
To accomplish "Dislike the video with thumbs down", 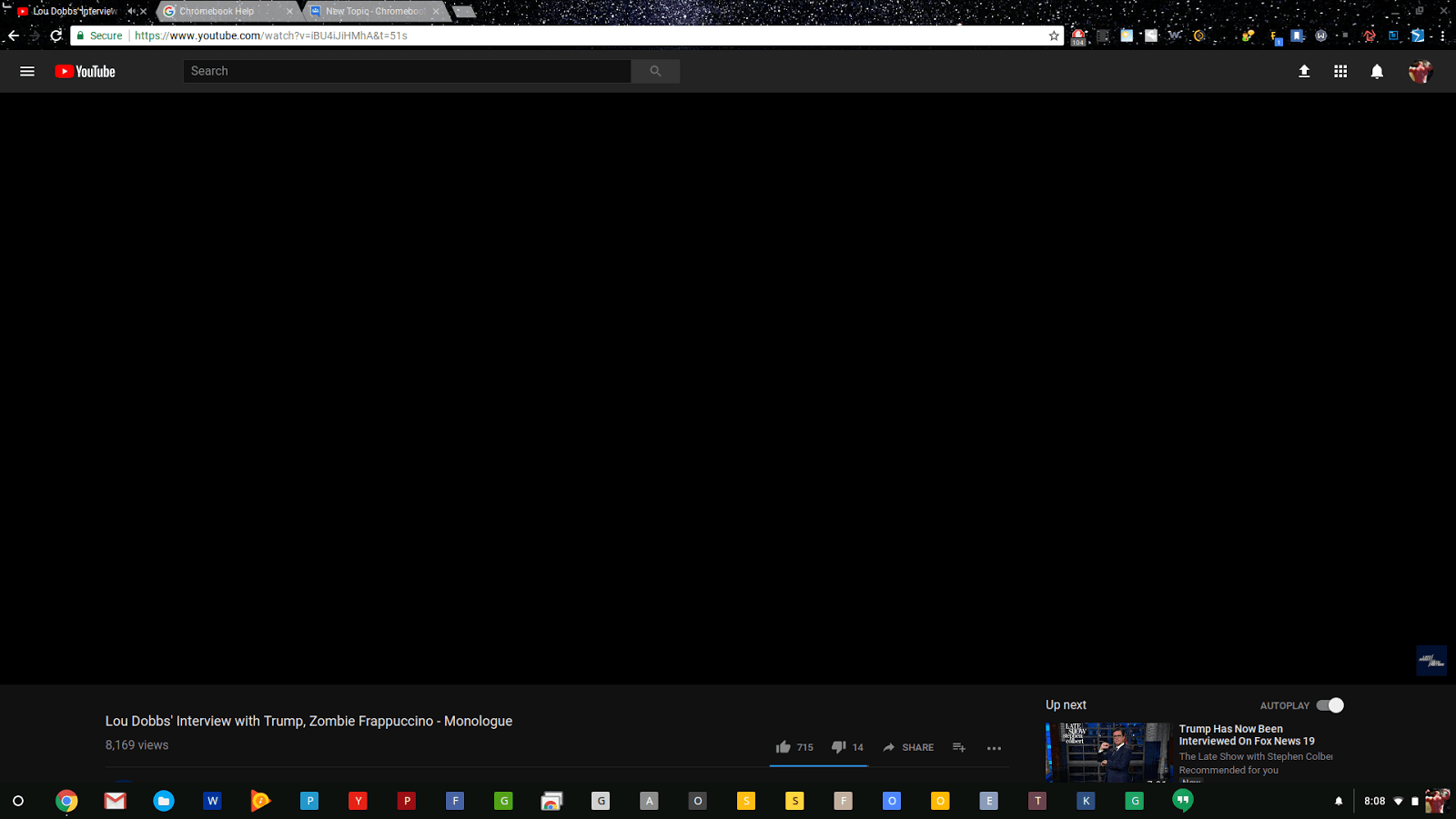I will [838, 747].
